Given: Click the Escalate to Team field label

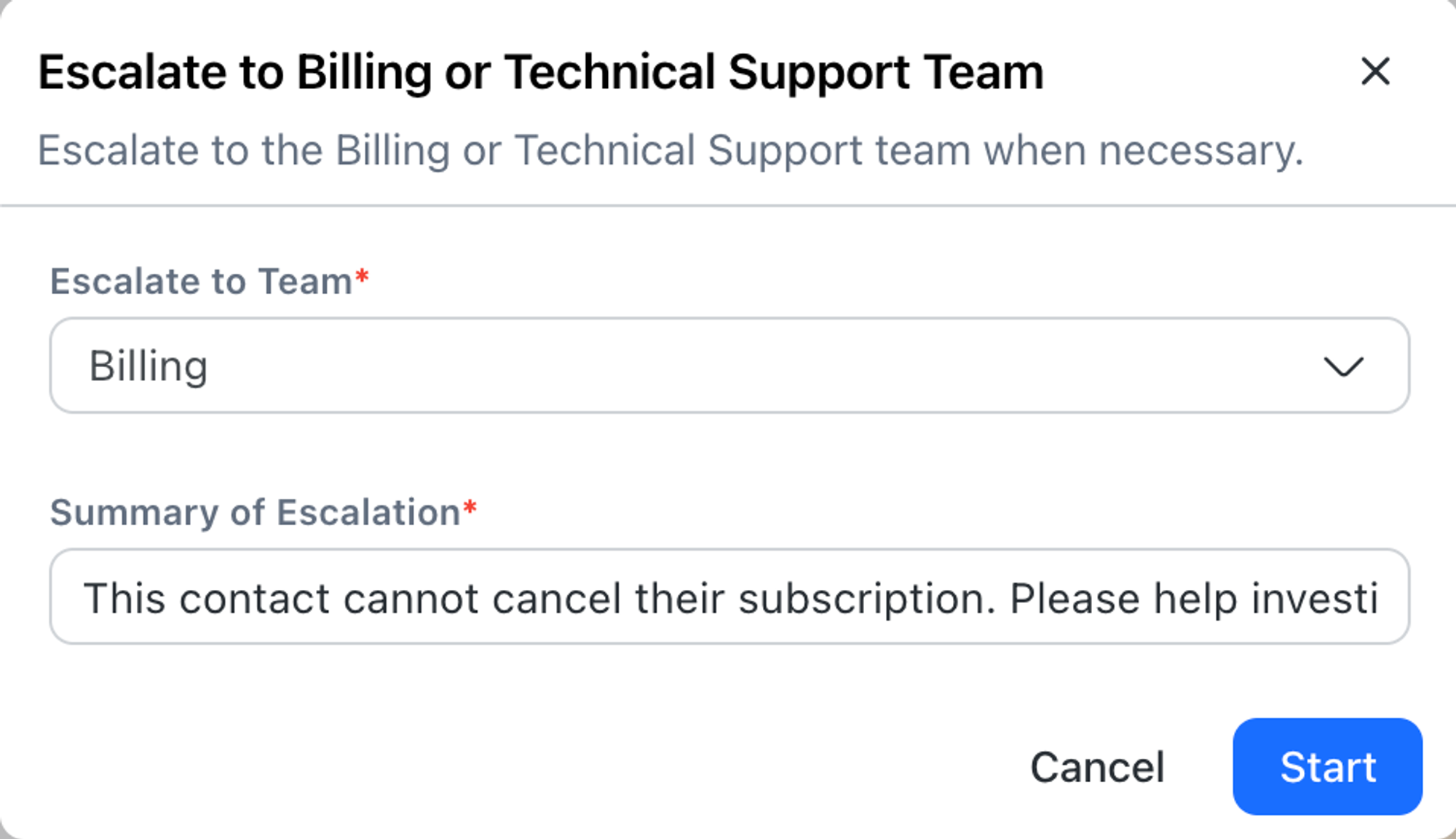Looking at the screenshot, I should pos(201,282).
